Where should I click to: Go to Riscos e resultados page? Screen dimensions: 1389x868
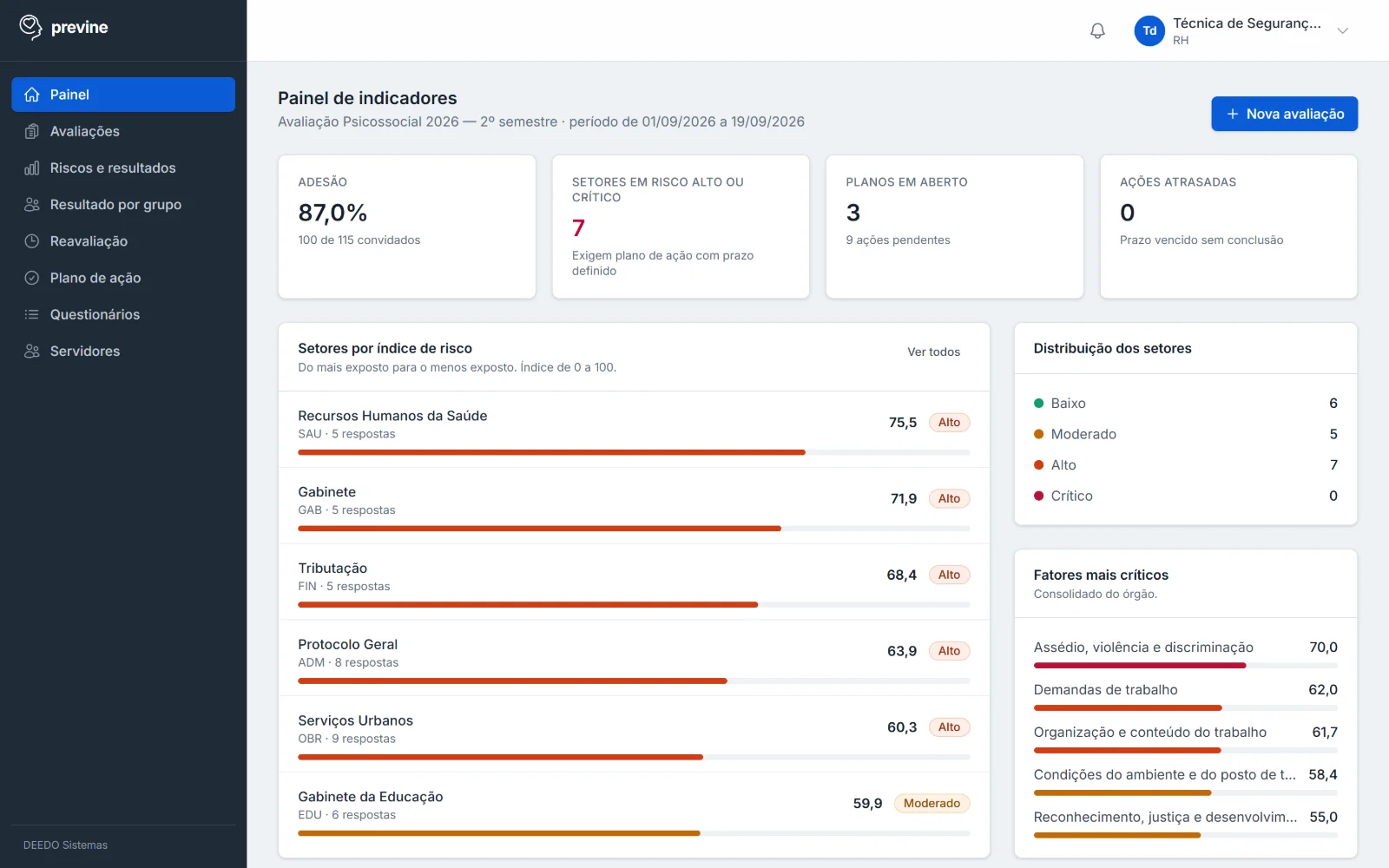123,168
